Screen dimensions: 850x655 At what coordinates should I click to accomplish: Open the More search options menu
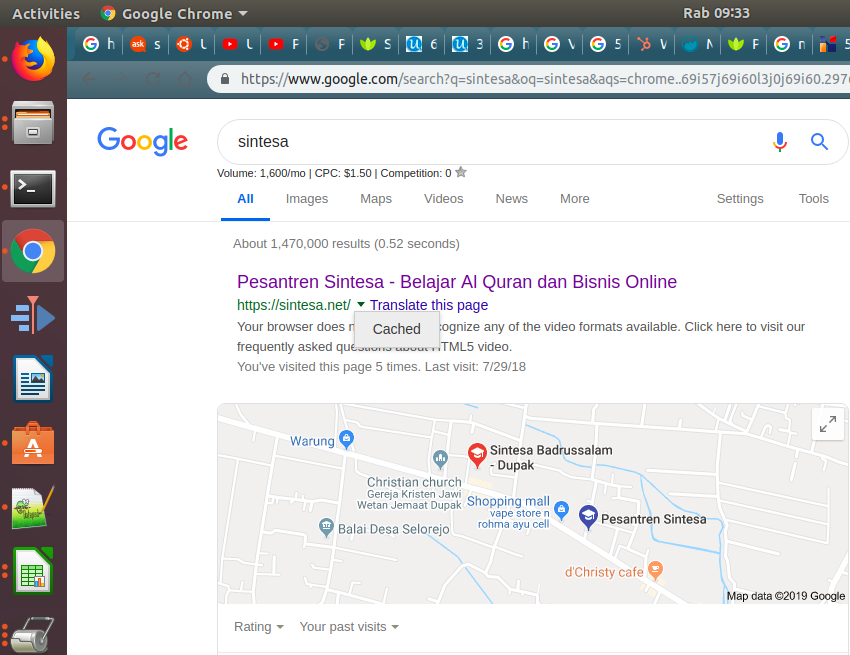(575, 198)
